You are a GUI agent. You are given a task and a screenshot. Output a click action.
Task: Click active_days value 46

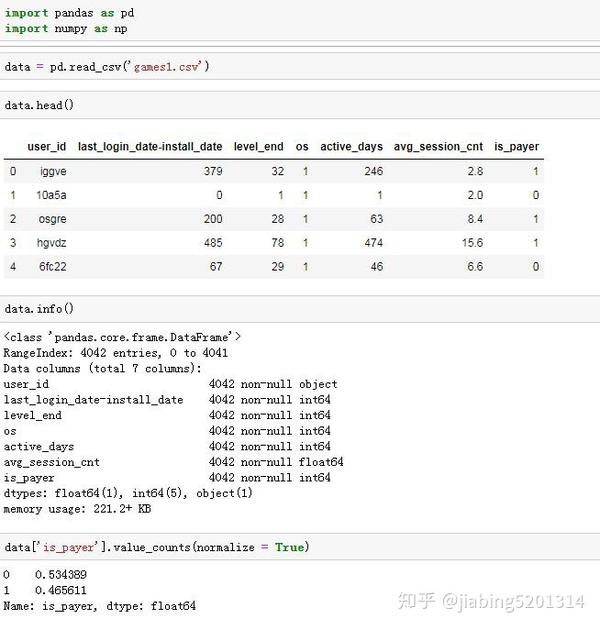[377, 267]
